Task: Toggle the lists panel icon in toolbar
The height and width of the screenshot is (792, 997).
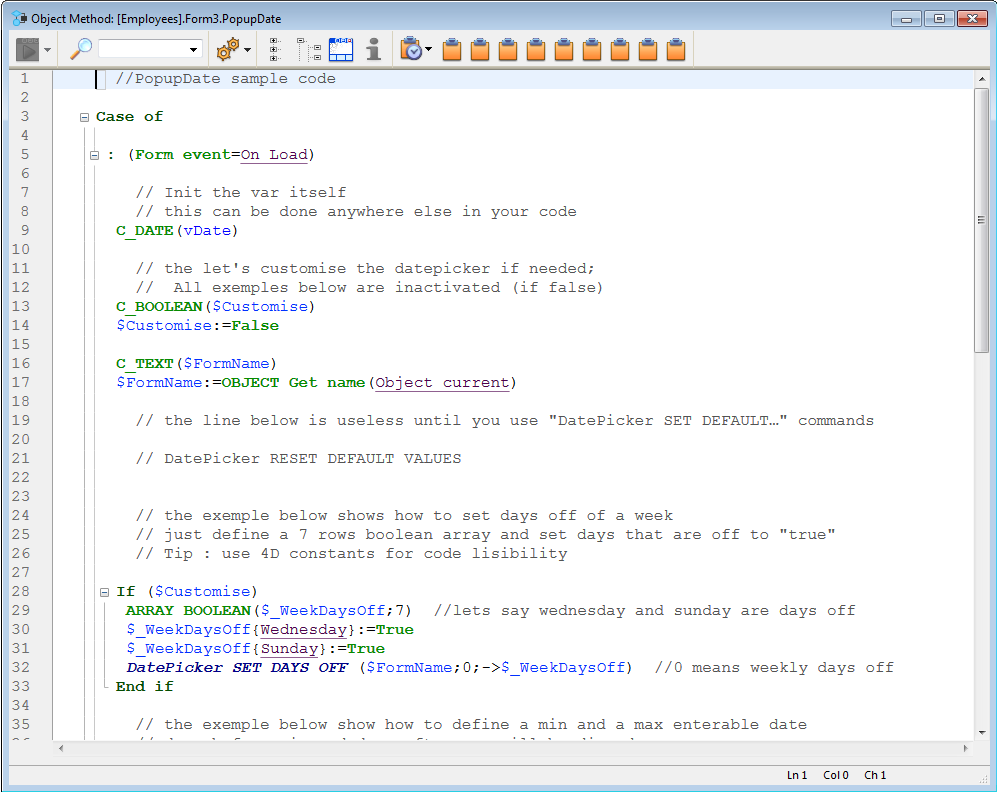Action: pos(341,49)
